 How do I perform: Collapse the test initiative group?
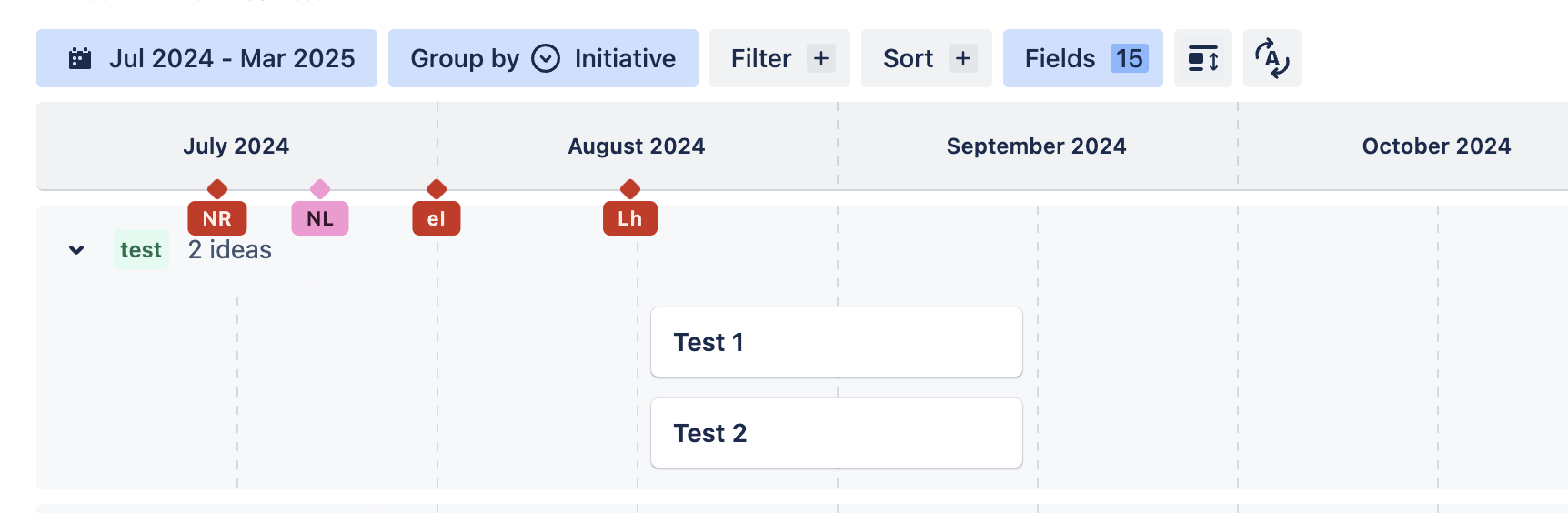click(x=76, y=249)
